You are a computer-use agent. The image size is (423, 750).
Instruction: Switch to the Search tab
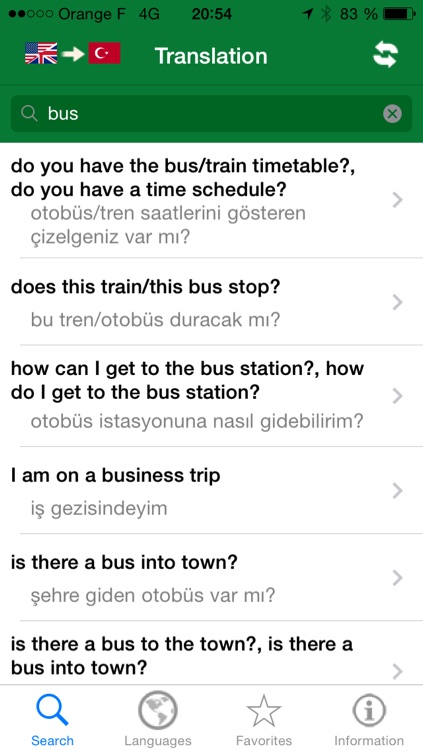(52, 718)
